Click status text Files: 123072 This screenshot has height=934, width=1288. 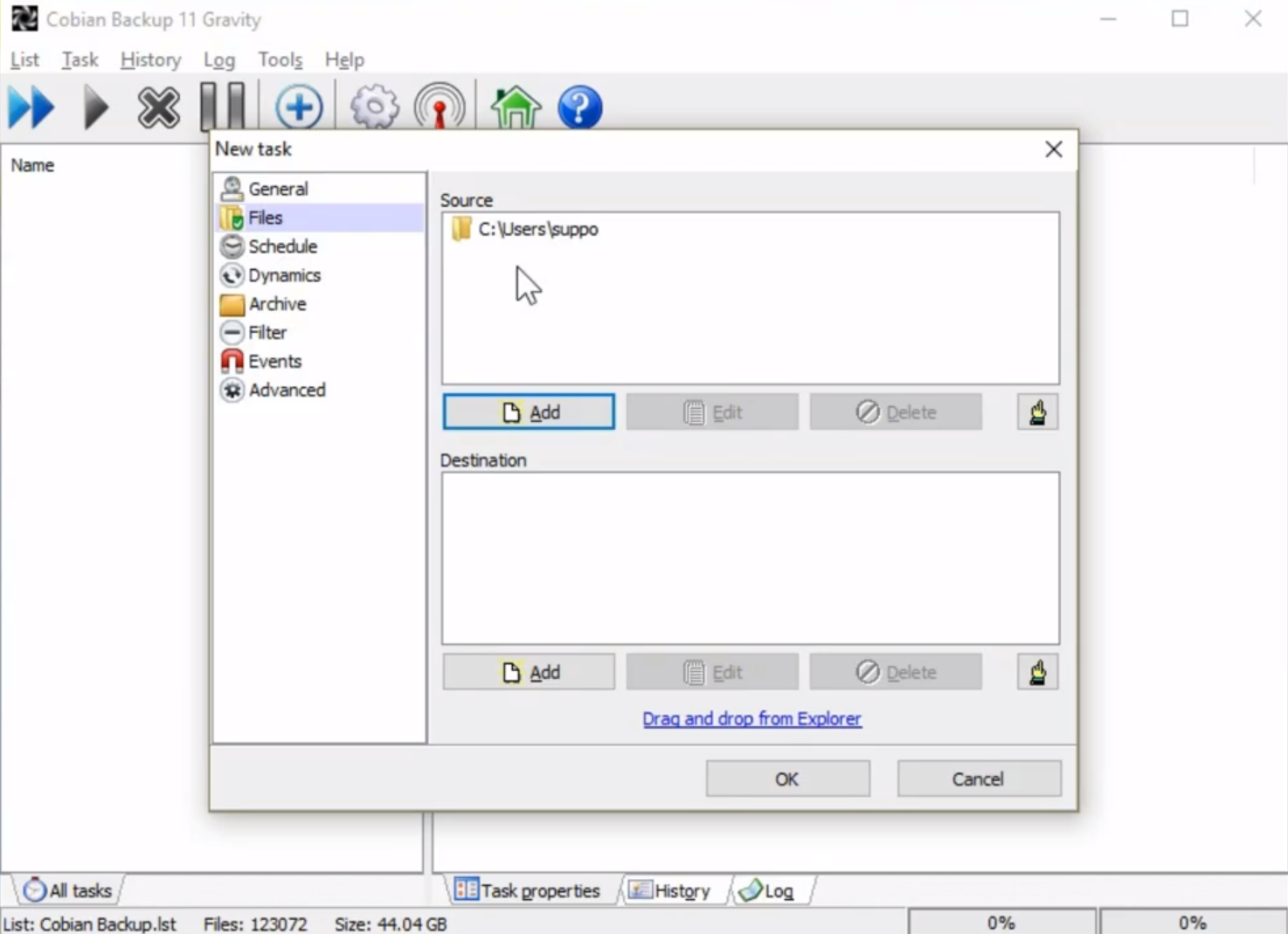255,924
